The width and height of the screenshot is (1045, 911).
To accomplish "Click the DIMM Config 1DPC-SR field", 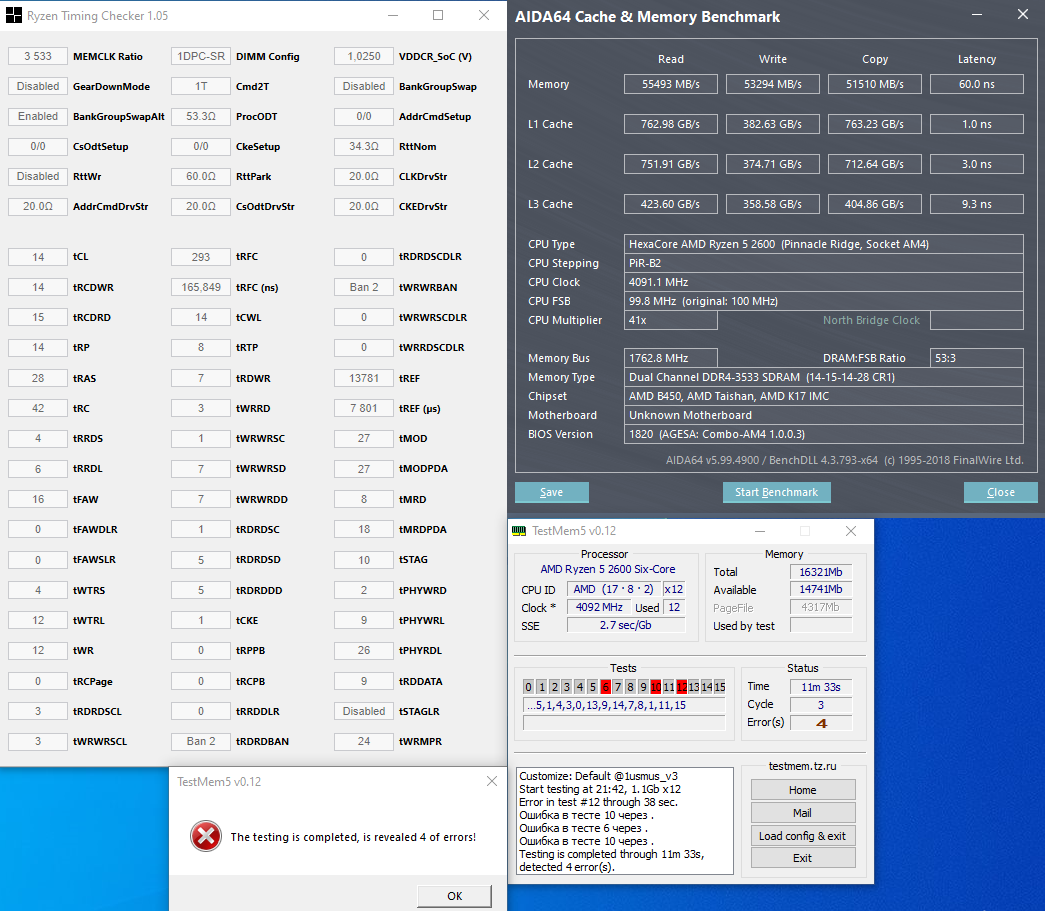I will click(x=201, y=56).
